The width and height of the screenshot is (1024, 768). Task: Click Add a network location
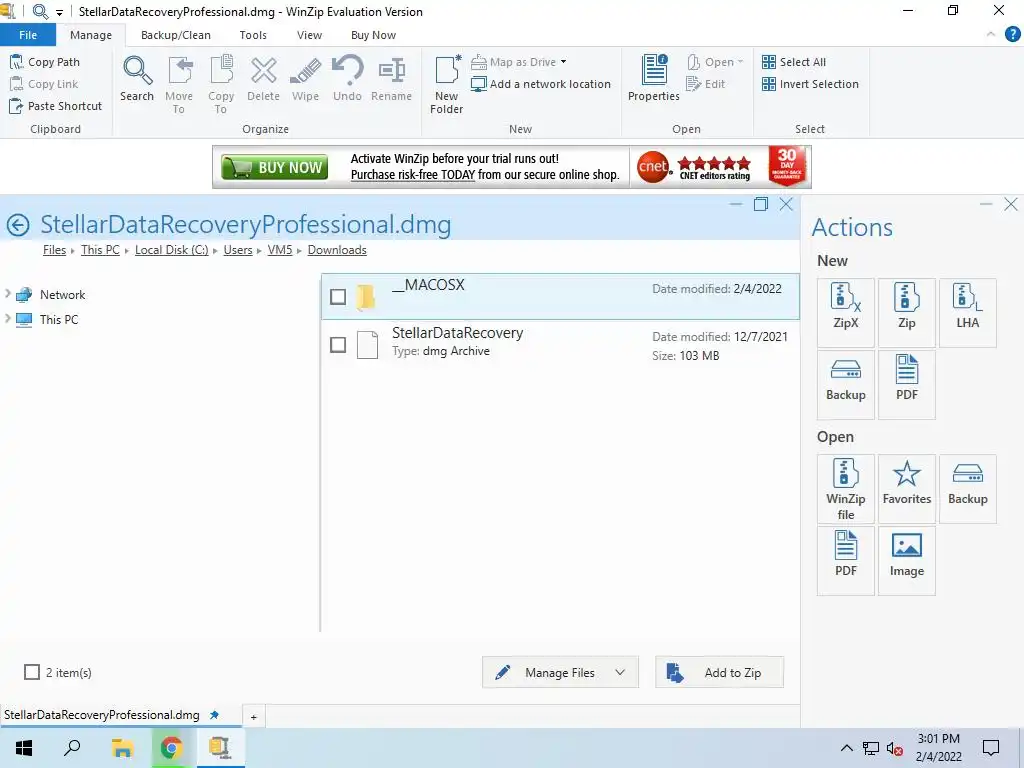click(x=541, y=84)
